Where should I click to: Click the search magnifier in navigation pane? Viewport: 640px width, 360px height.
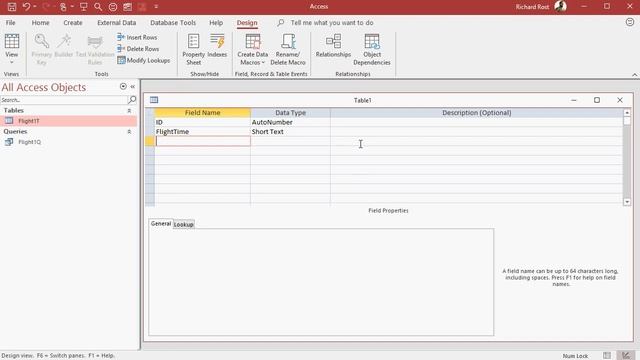(132, 100)
